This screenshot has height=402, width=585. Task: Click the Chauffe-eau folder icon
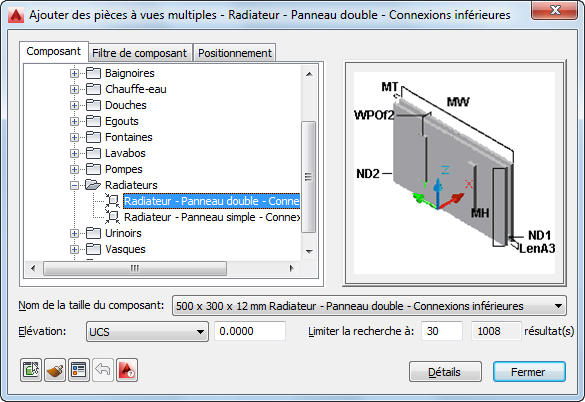click(93, 89)
